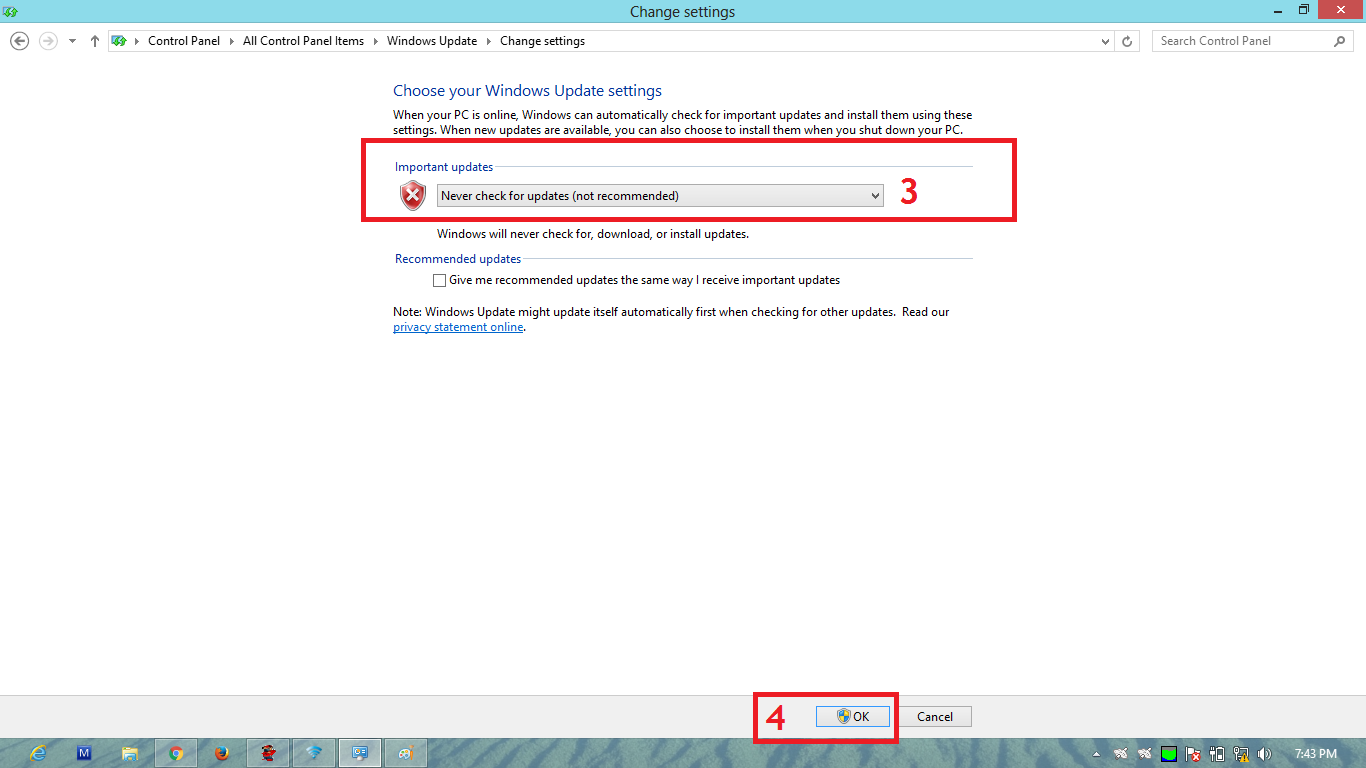Screen dimensions: 1366x768
Task: Click the Control Panel taskbar button
Action: [x=360, y=753]
